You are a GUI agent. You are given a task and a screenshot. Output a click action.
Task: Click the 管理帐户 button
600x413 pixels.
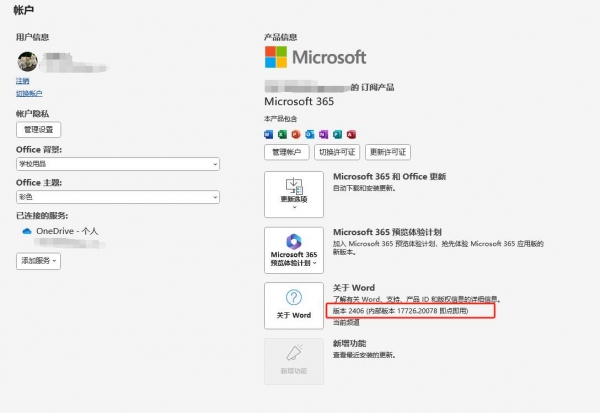click(x=287, y=152)
